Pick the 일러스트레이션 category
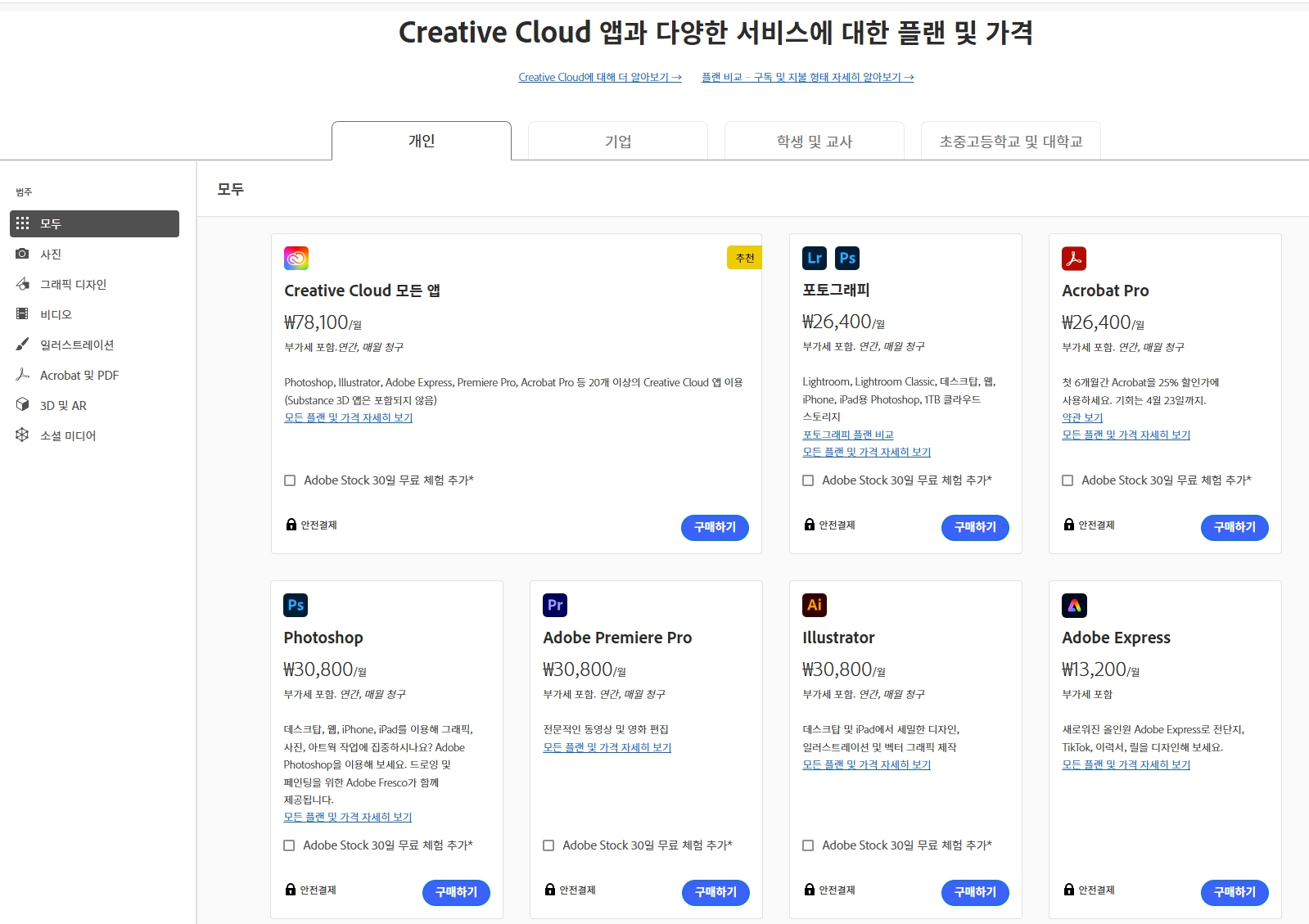The image size is (1309, 924). (94, 345)
